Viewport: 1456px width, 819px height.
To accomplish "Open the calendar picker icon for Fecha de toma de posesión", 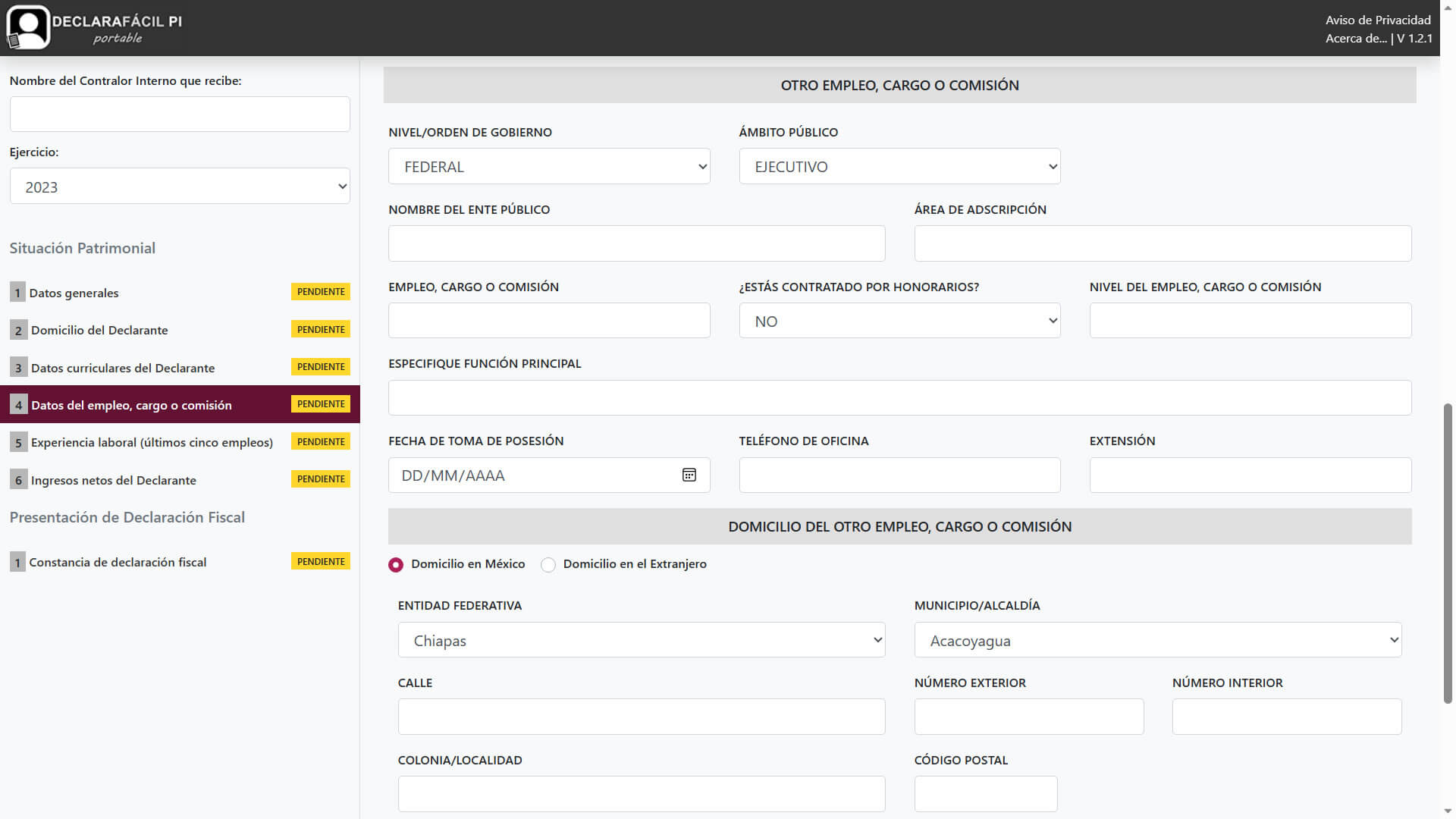I will tap(689, 475).
